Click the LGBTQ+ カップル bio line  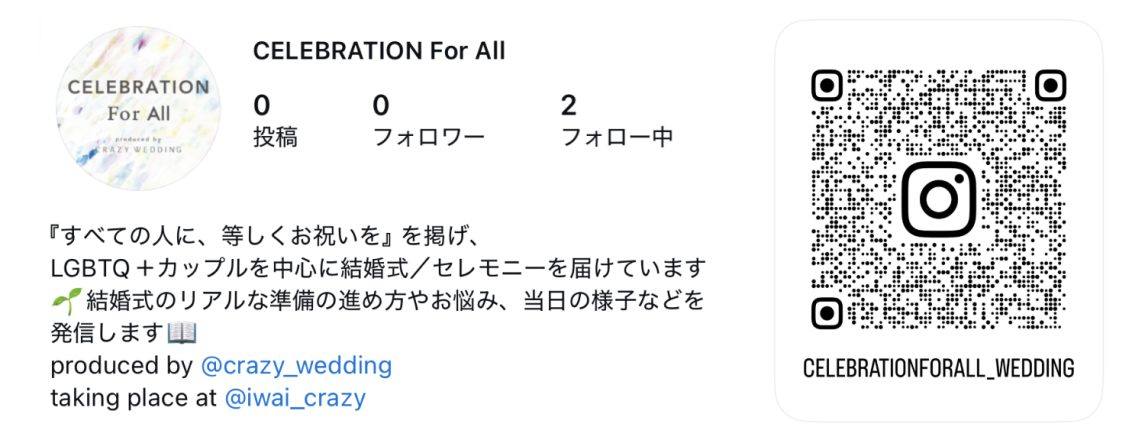(379, 269)
